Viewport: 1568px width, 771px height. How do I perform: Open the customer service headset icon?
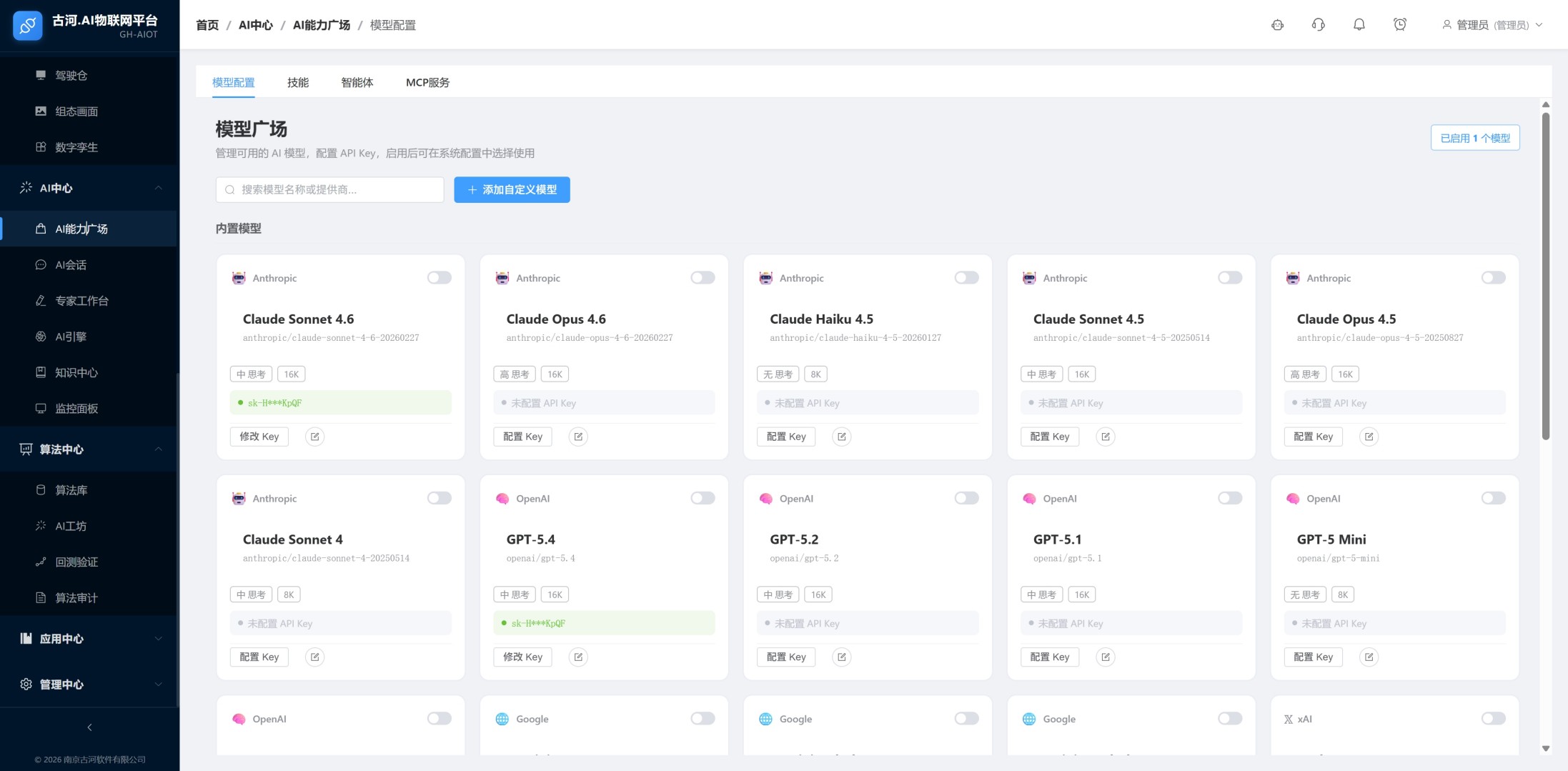(x=1318, y=25)
